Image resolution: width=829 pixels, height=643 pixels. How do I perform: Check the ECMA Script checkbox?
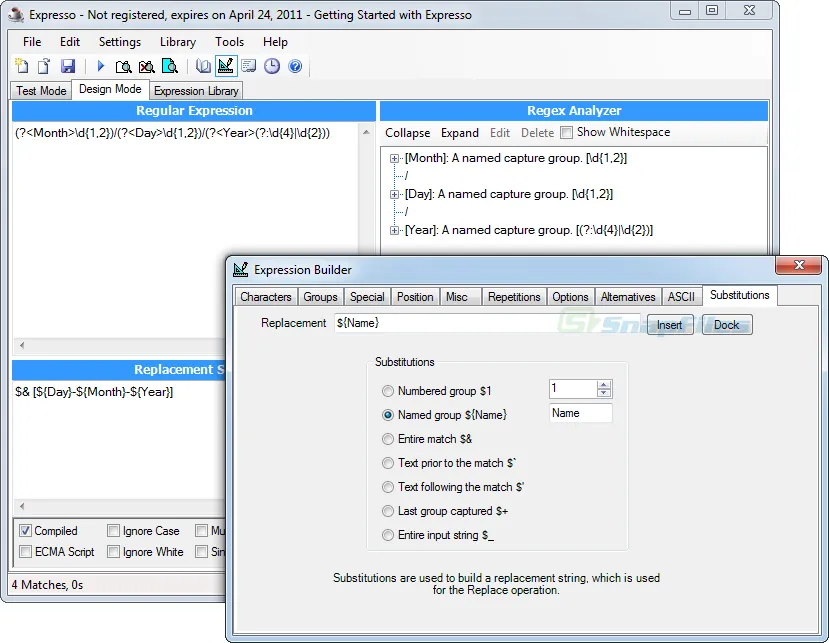(25, 552)
